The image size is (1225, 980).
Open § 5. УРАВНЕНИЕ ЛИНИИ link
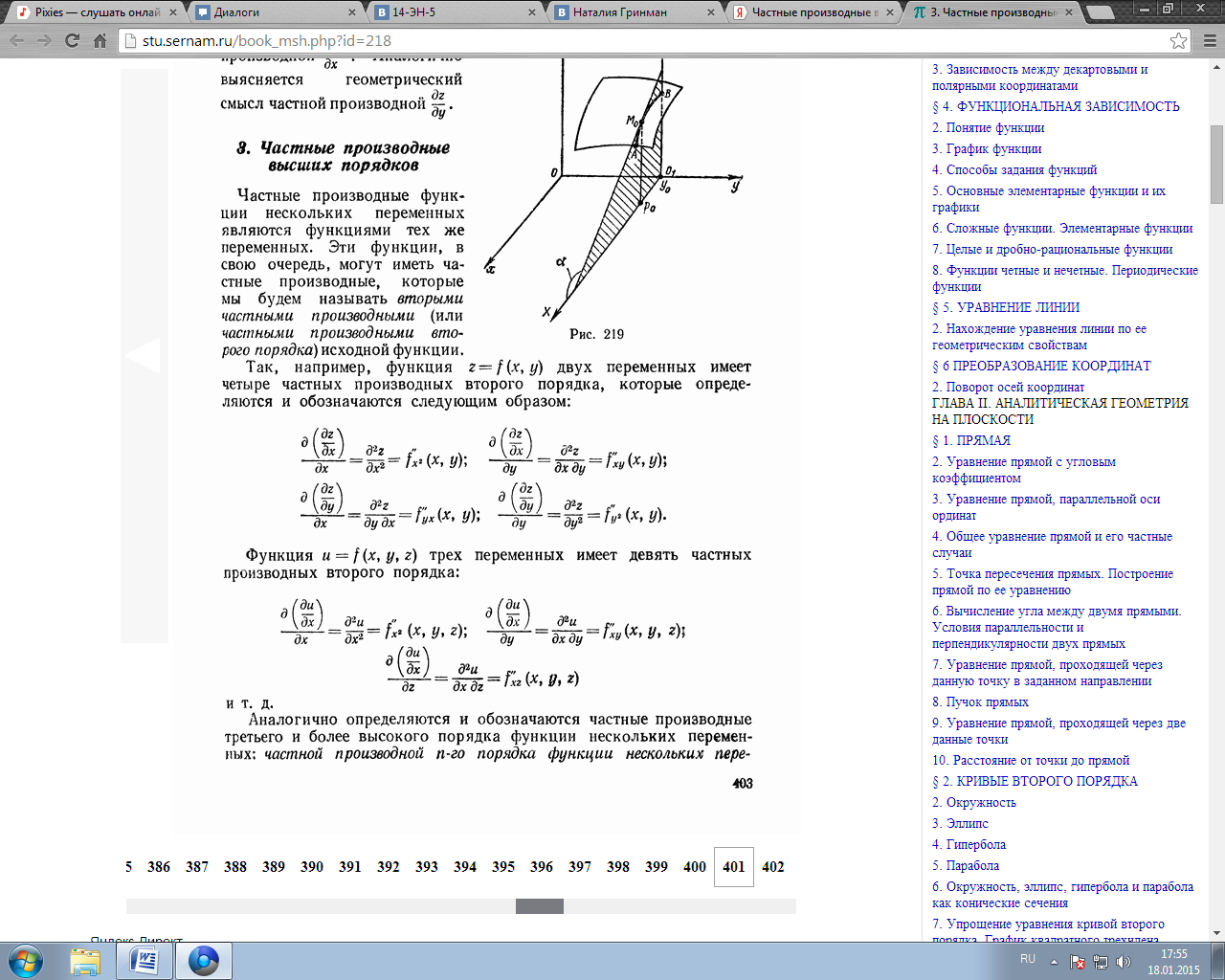coord(1006,308)
